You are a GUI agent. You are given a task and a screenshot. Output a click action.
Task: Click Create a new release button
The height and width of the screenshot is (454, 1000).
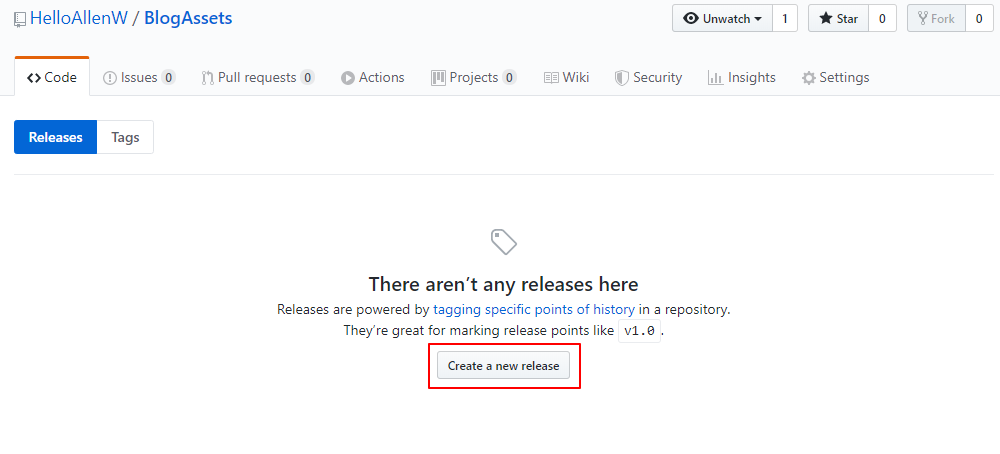(503, 366)
